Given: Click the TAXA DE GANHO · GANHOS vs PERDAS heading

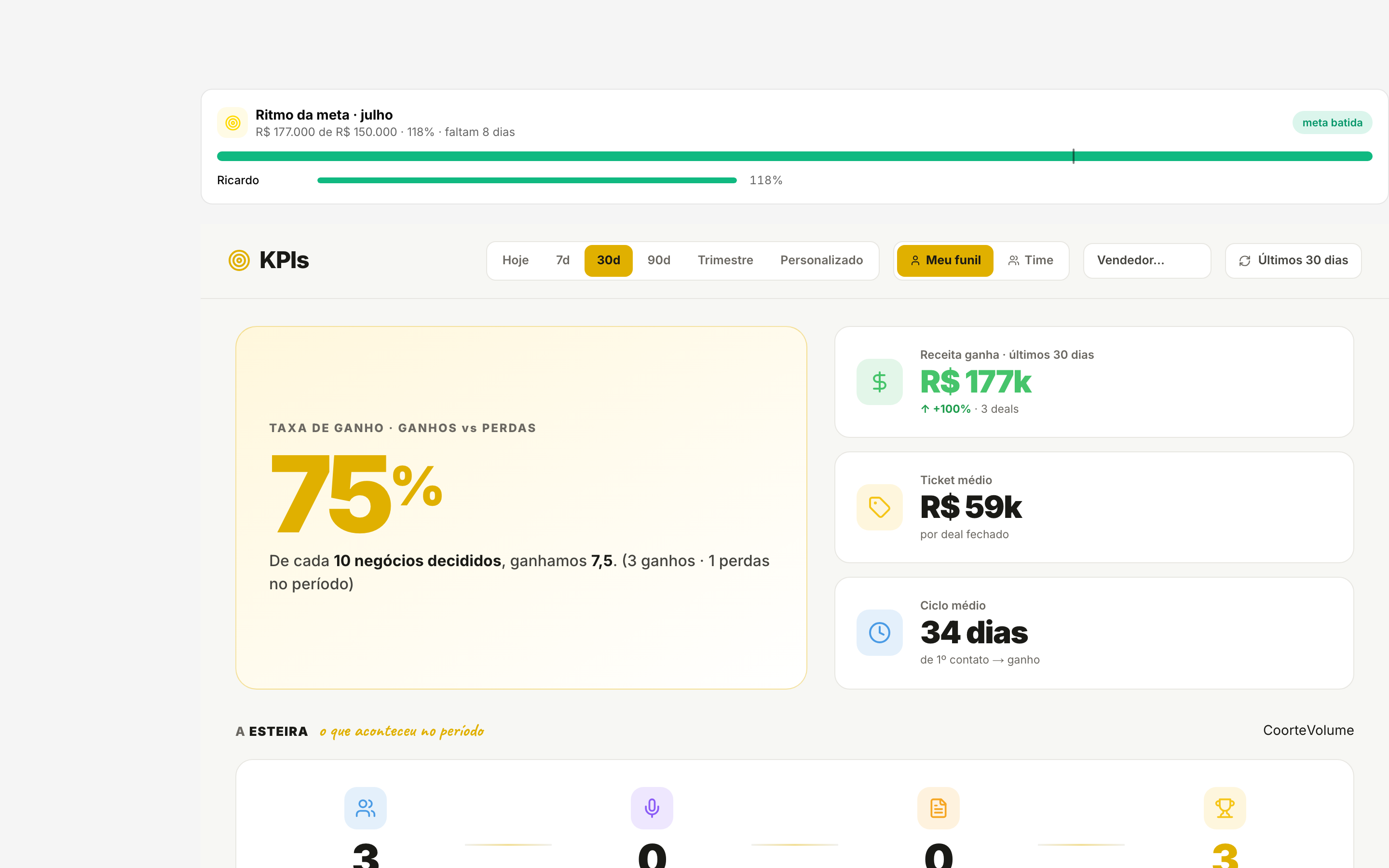Looking at the screenshot, I should [x=402, y=428].
